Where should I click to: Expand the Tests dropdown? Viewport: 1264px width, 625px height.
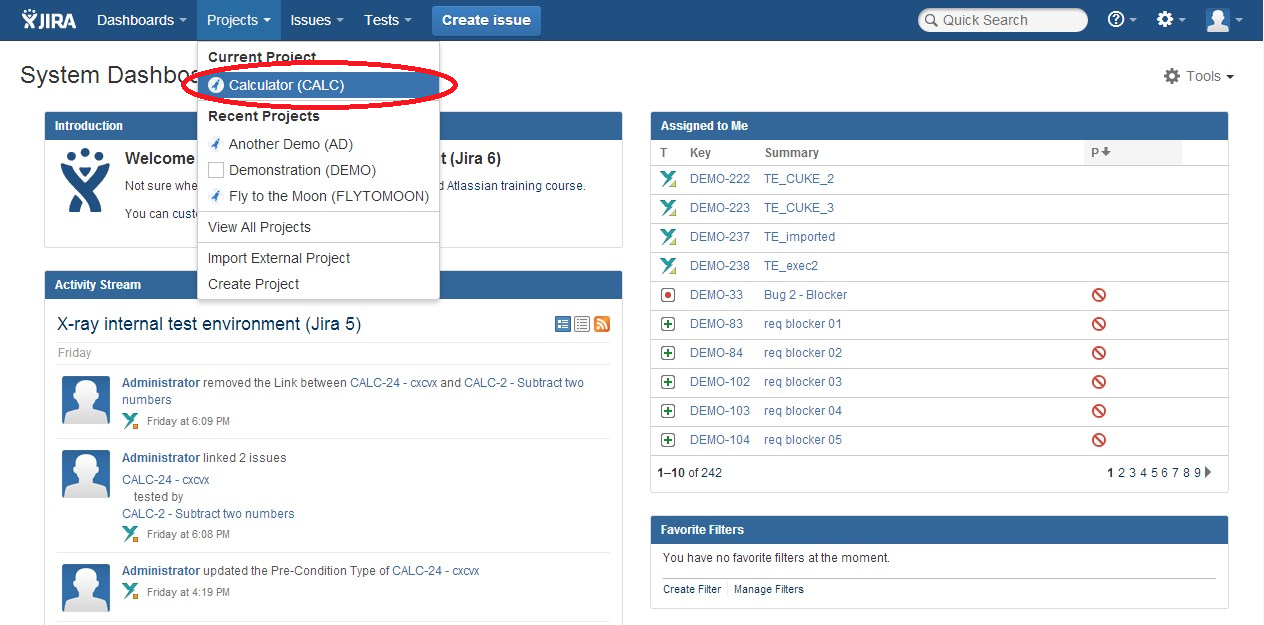click(388, 20)
